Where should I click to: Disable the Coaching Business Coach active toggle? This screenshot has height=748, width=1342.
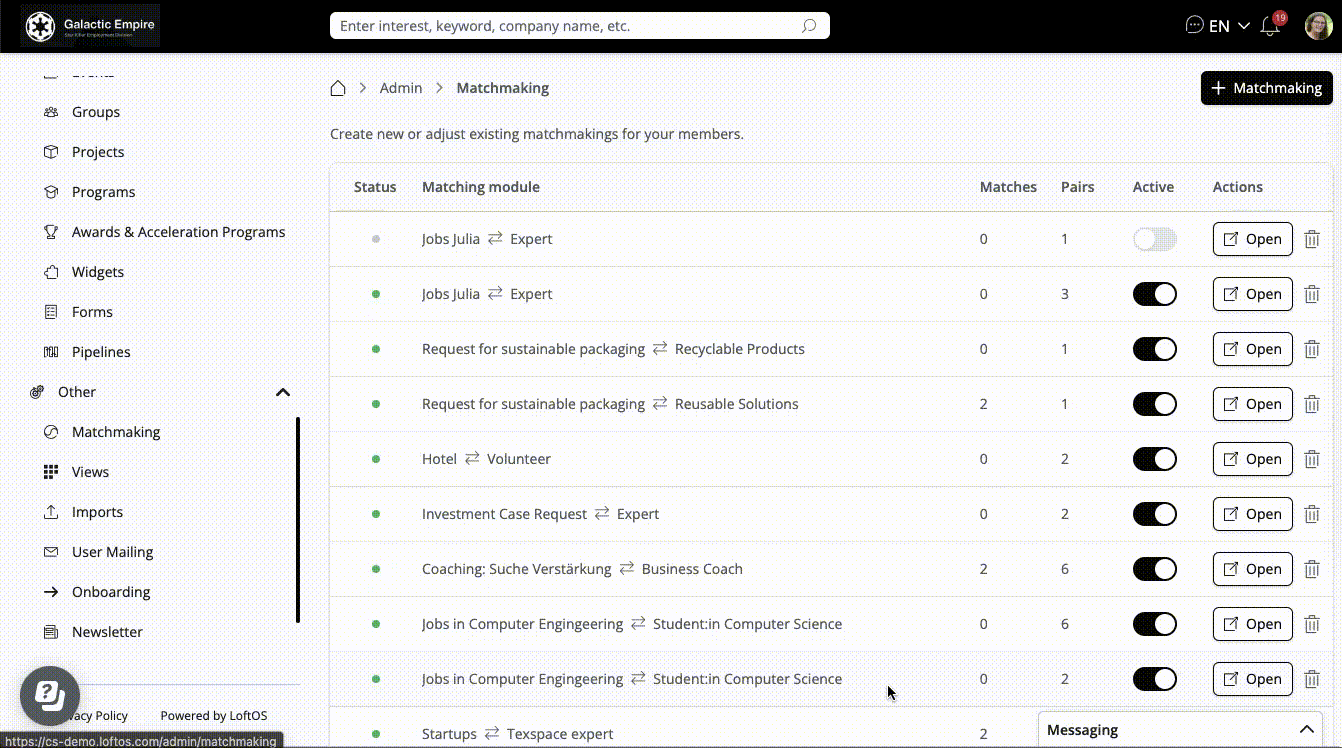click(x=1154, y=569)
